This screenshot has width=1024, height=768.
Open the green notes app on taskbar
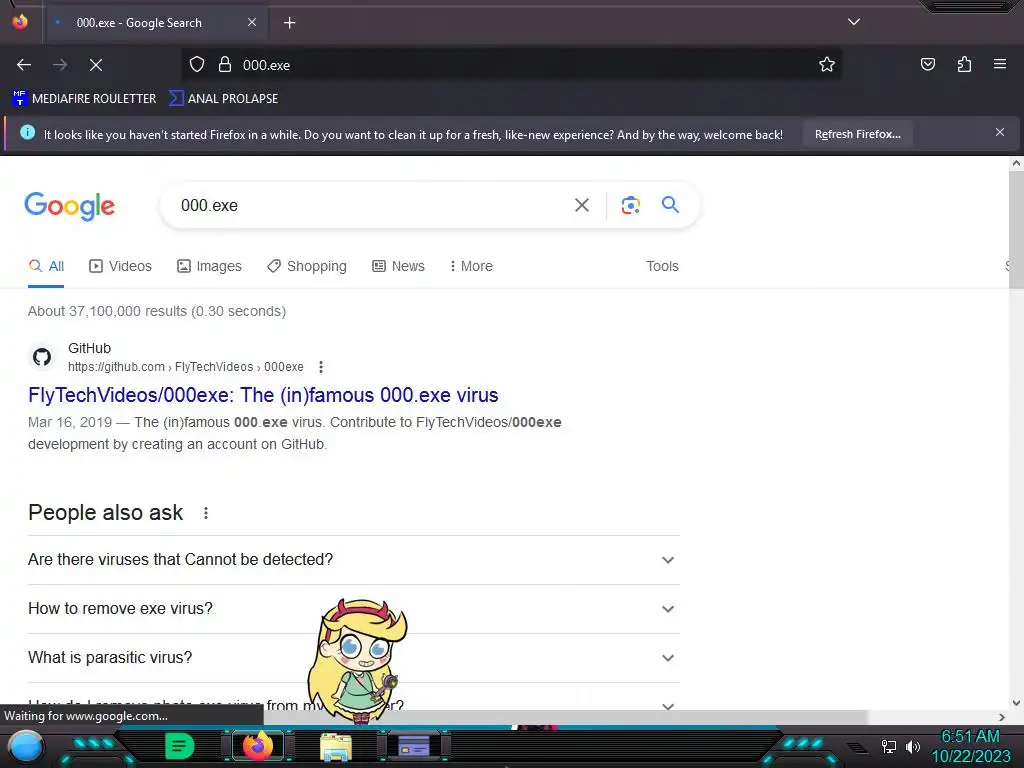tap(179, 746)
